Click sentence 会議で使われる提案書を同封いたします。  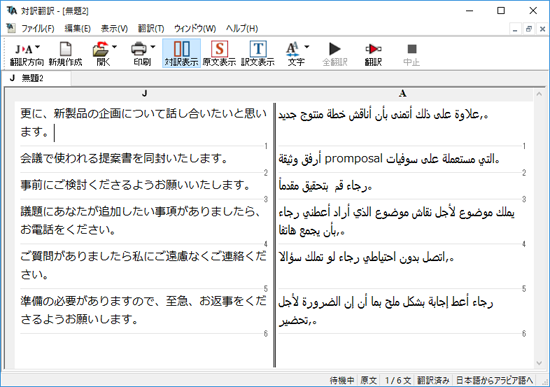124,158
